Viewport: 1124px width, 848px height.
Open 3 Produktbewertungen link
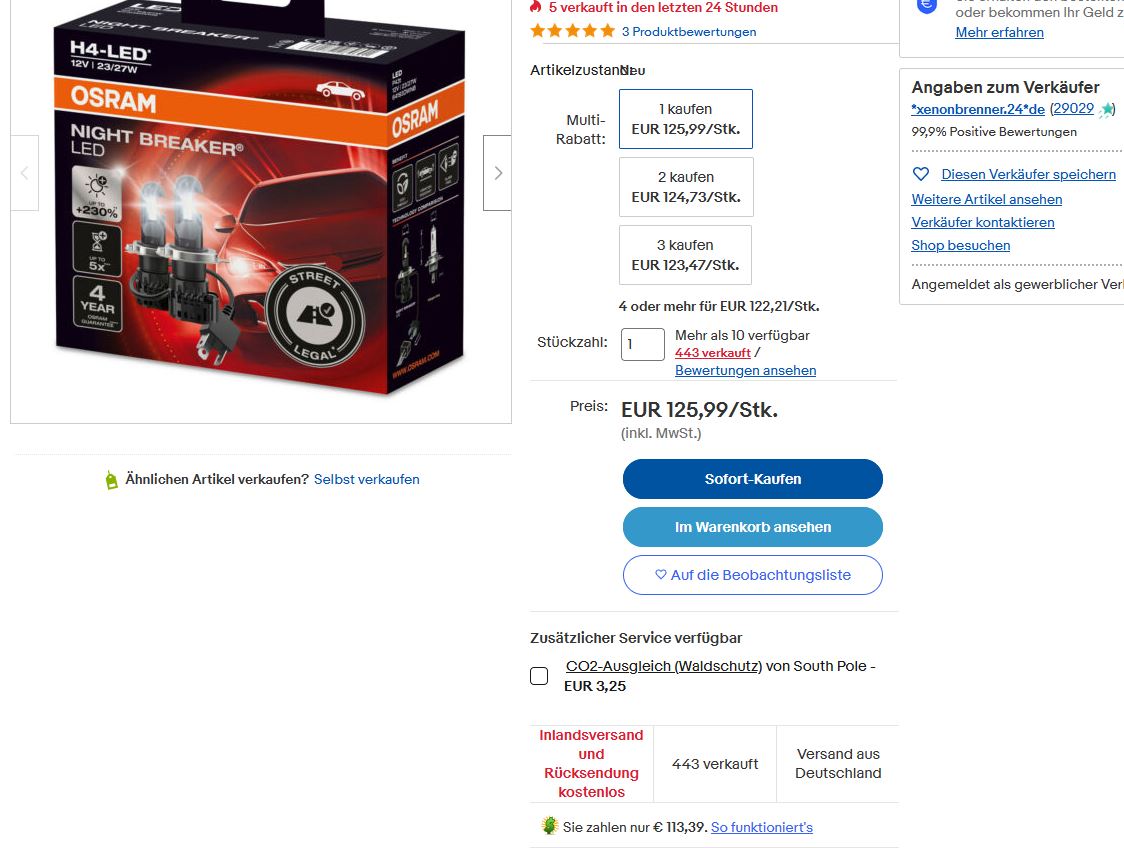689,32
